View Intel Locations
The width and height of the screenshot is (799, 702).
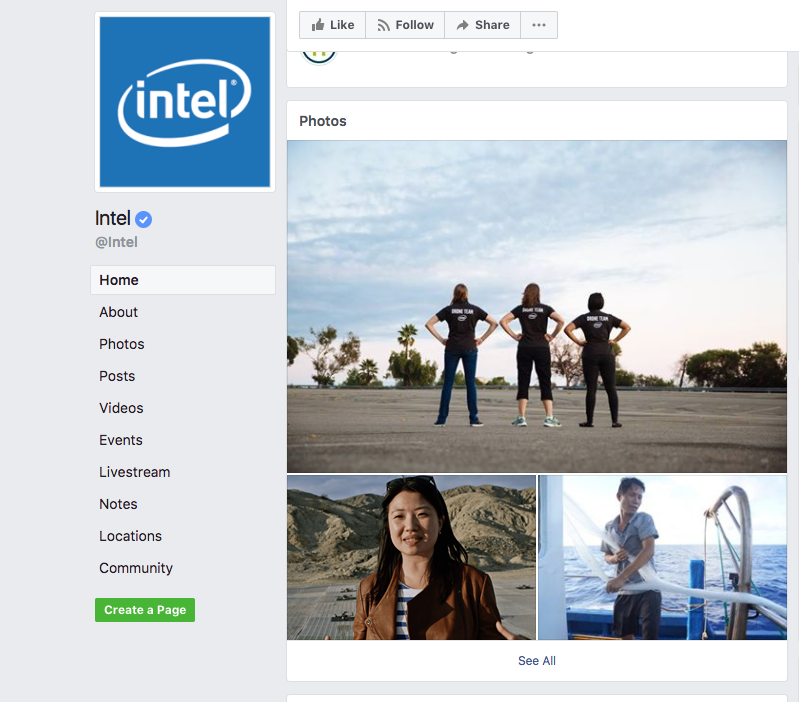(130, 536)
